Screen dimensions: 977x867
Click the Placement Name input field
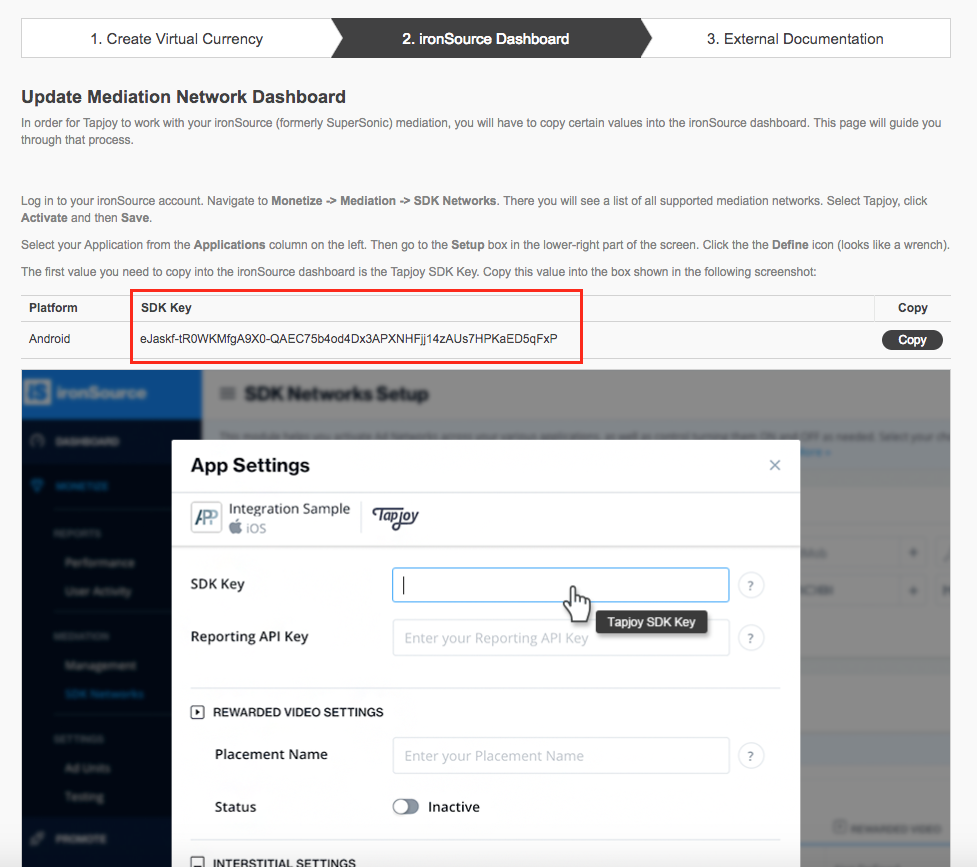[x=560, y=755]
